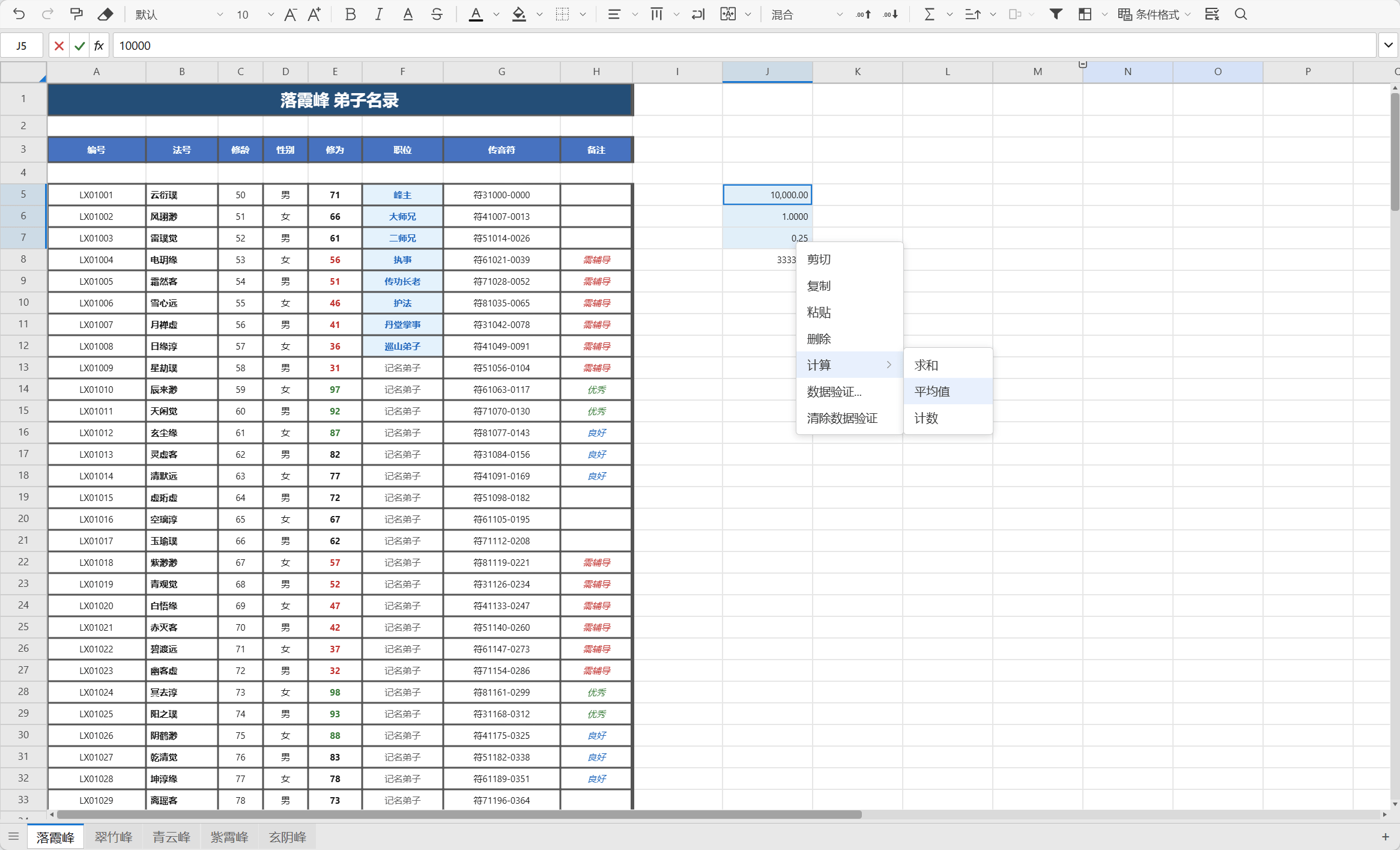Toggle underline formatting
The height and width of the screenshot is (850, 1400).
[x=408, y=14]
